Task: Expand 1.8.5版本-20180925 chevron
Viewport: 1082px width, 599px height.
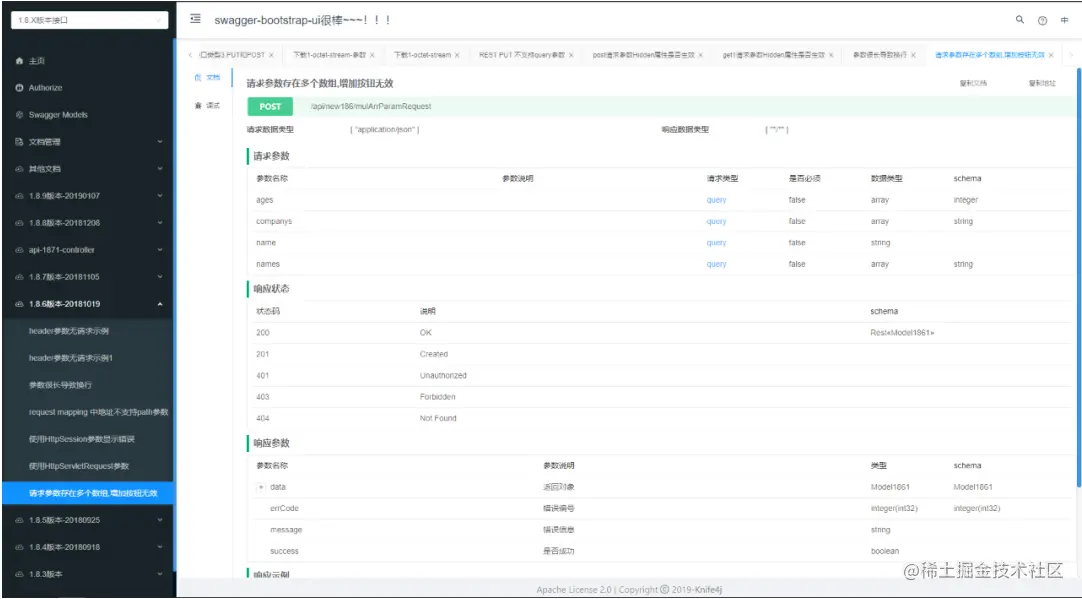Action: point(160,520)
